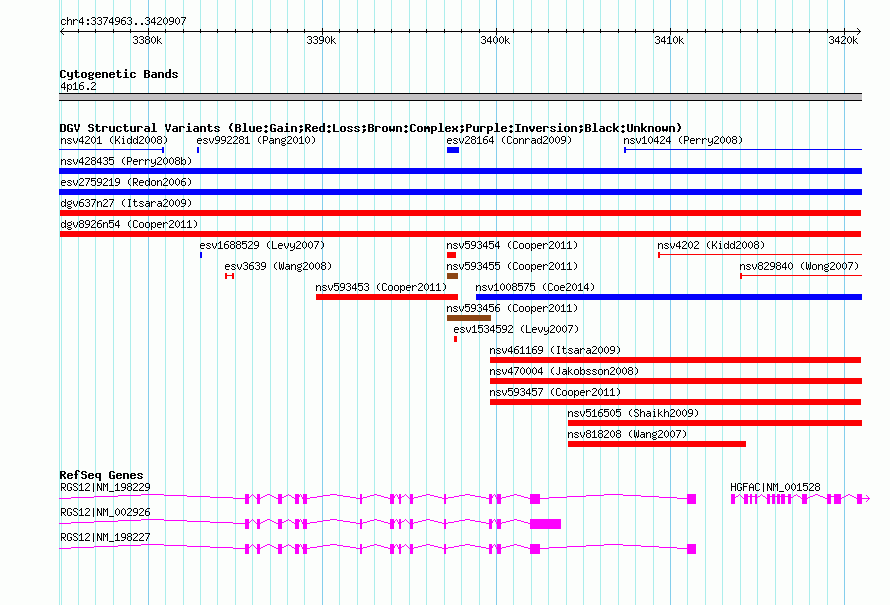Select the nsv593453 (Cooper2011) red loss bar
This screenshot has width=890, height=605.
(x=387, y=297)
